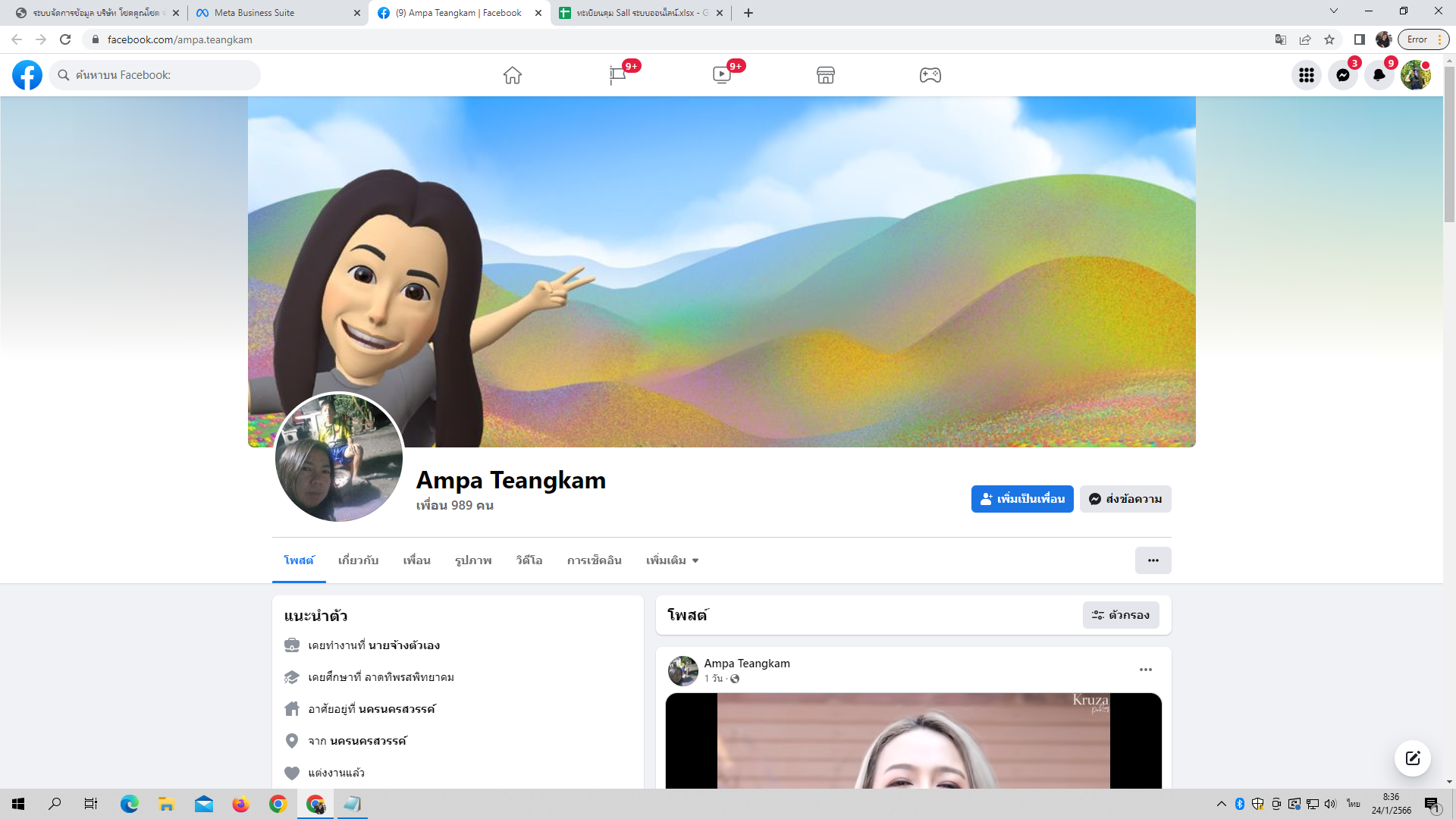
Task: Open Firefox from the Windows taskbar
Action: click(x=241, y=804)
